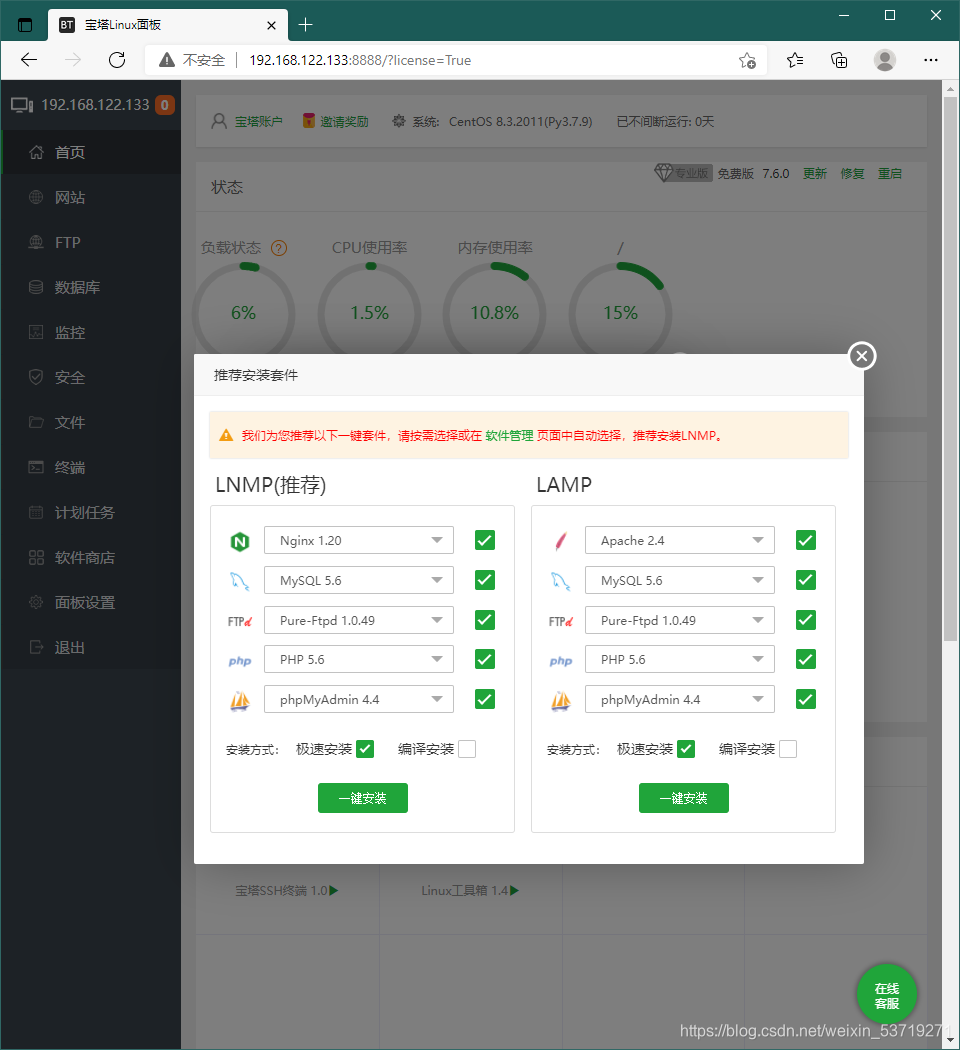Viewport: 960px width, 1050px height.
Task: Click the MySQL dolphin icon in LAMP
Action: pos(561,581)
